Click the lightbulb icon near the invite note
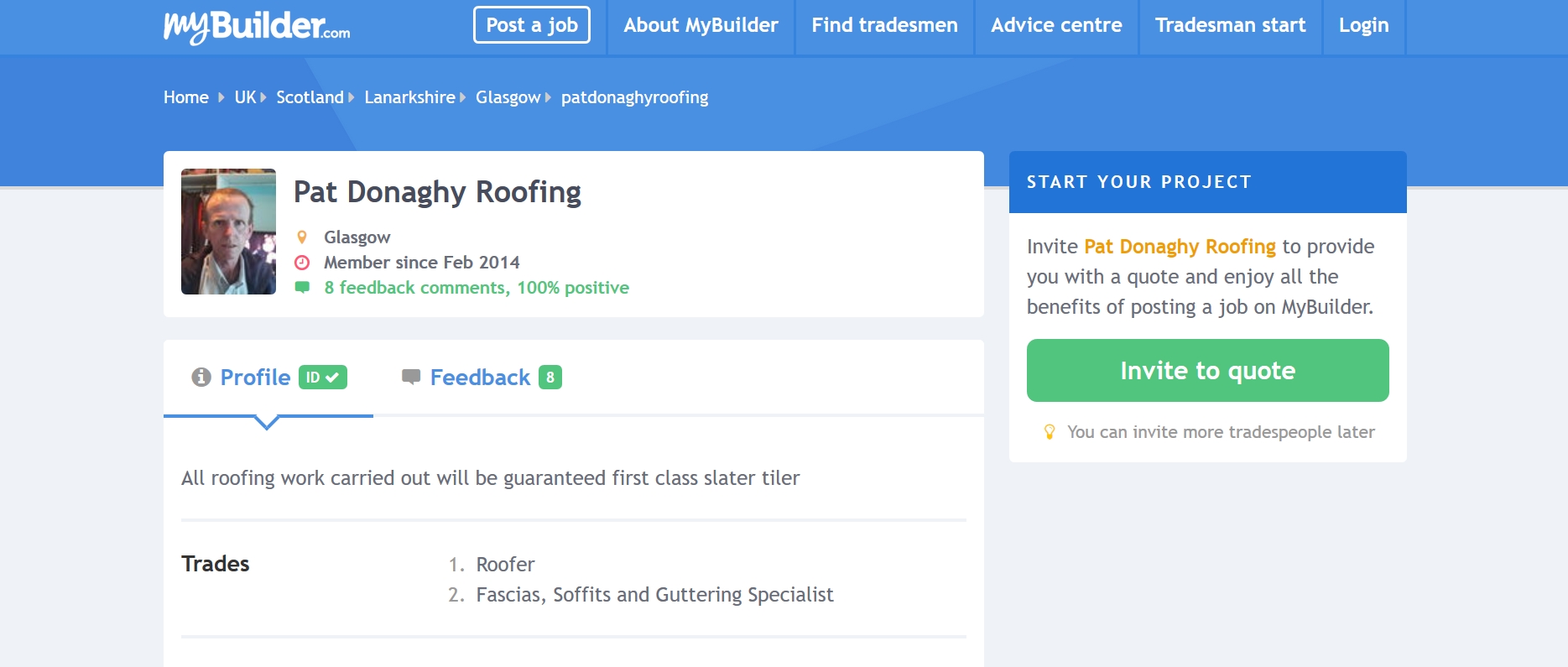Image resolution: width=1568 pixels, height=667 pixels. [x=1050, y=431]
